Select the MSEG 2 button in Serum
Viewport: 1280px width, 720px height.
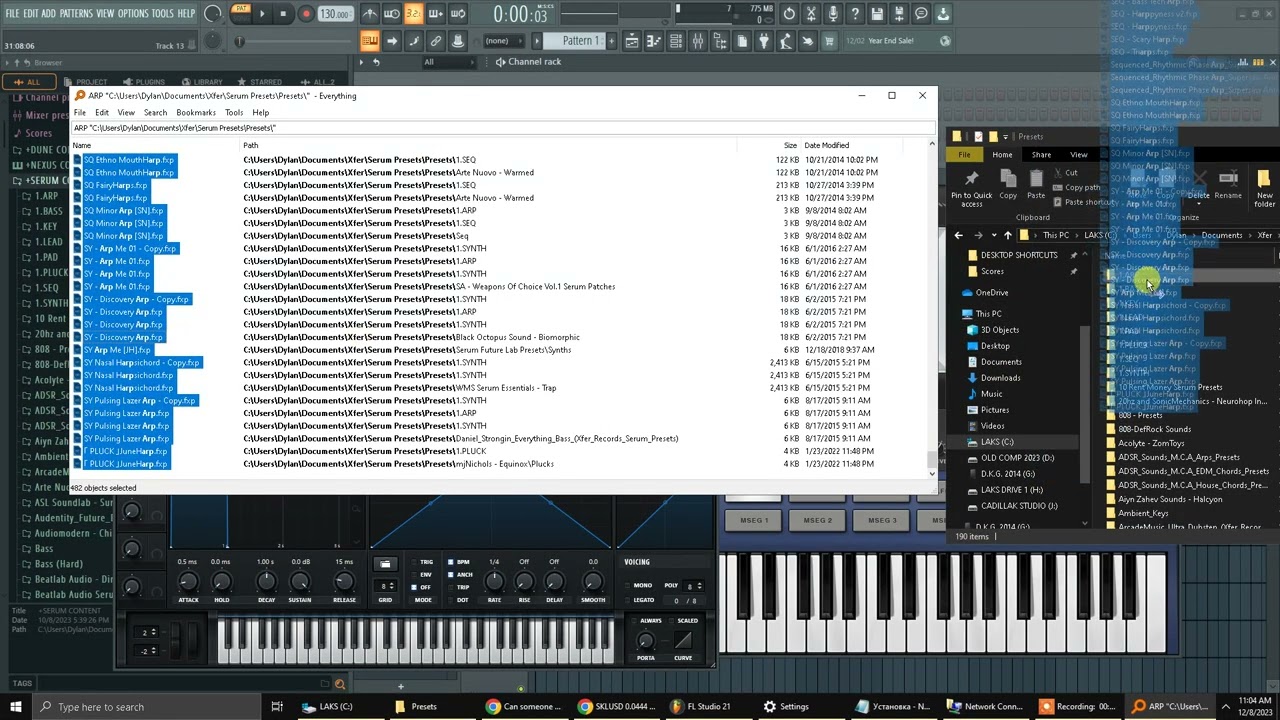point(818,520)
